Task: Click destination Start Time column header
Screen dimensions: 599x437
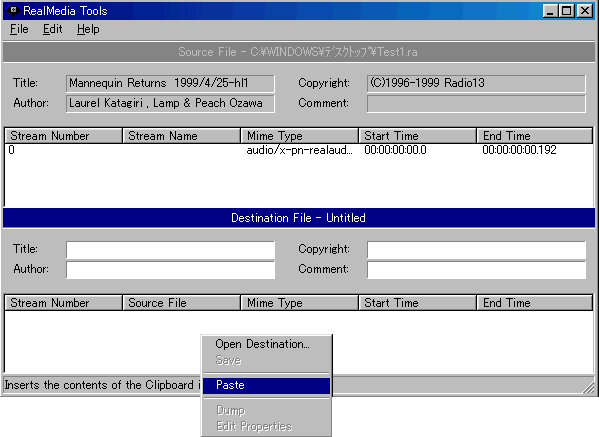Action: (418, 303)
